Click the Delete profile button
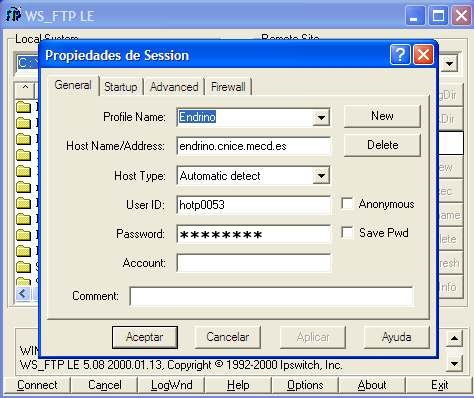Screen dimensions: 474x398 click(382, 145)
